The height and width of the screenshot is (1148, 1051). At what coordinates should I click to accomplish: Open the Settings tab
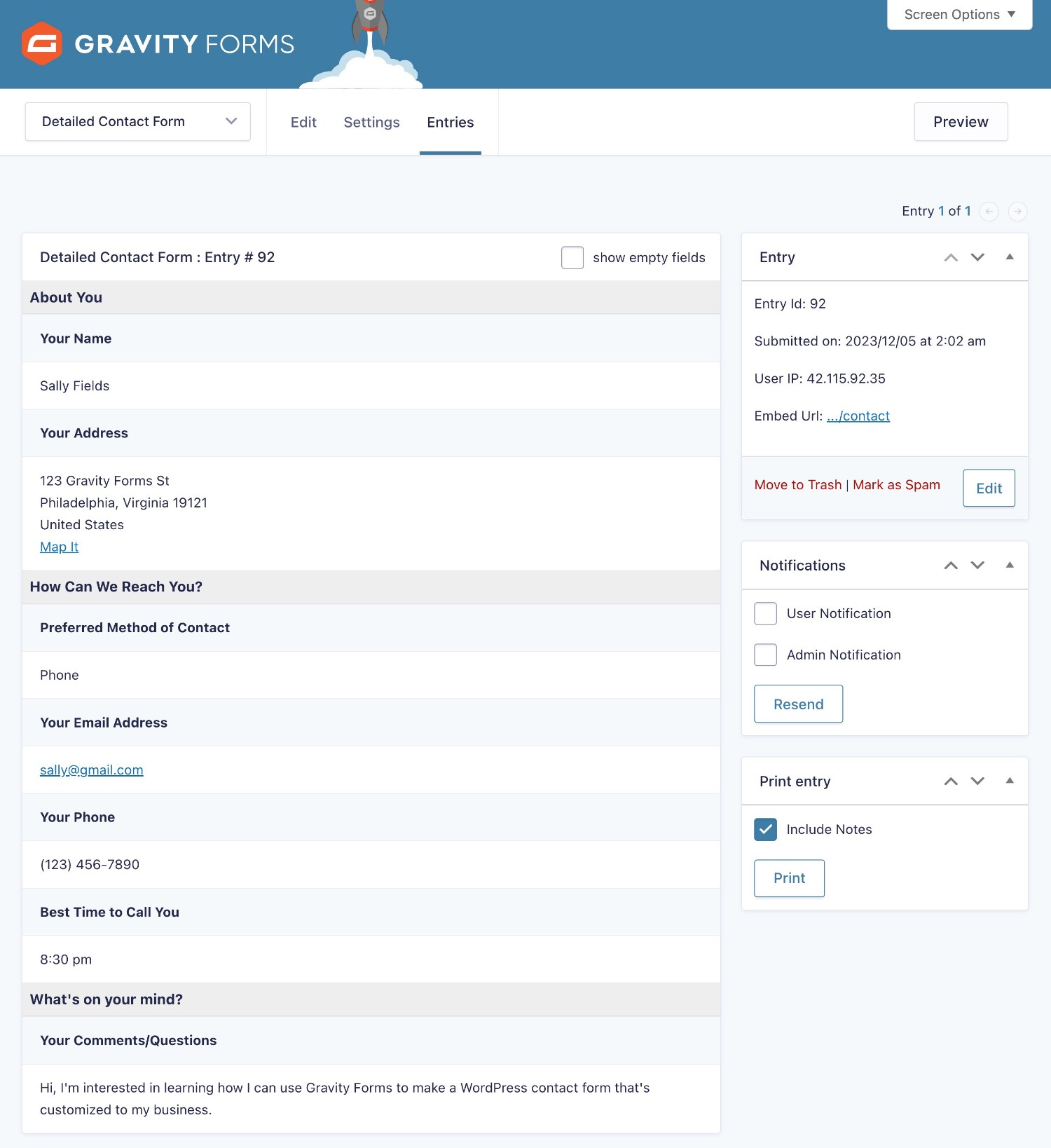pyautogui.click(x=371, y=122)
